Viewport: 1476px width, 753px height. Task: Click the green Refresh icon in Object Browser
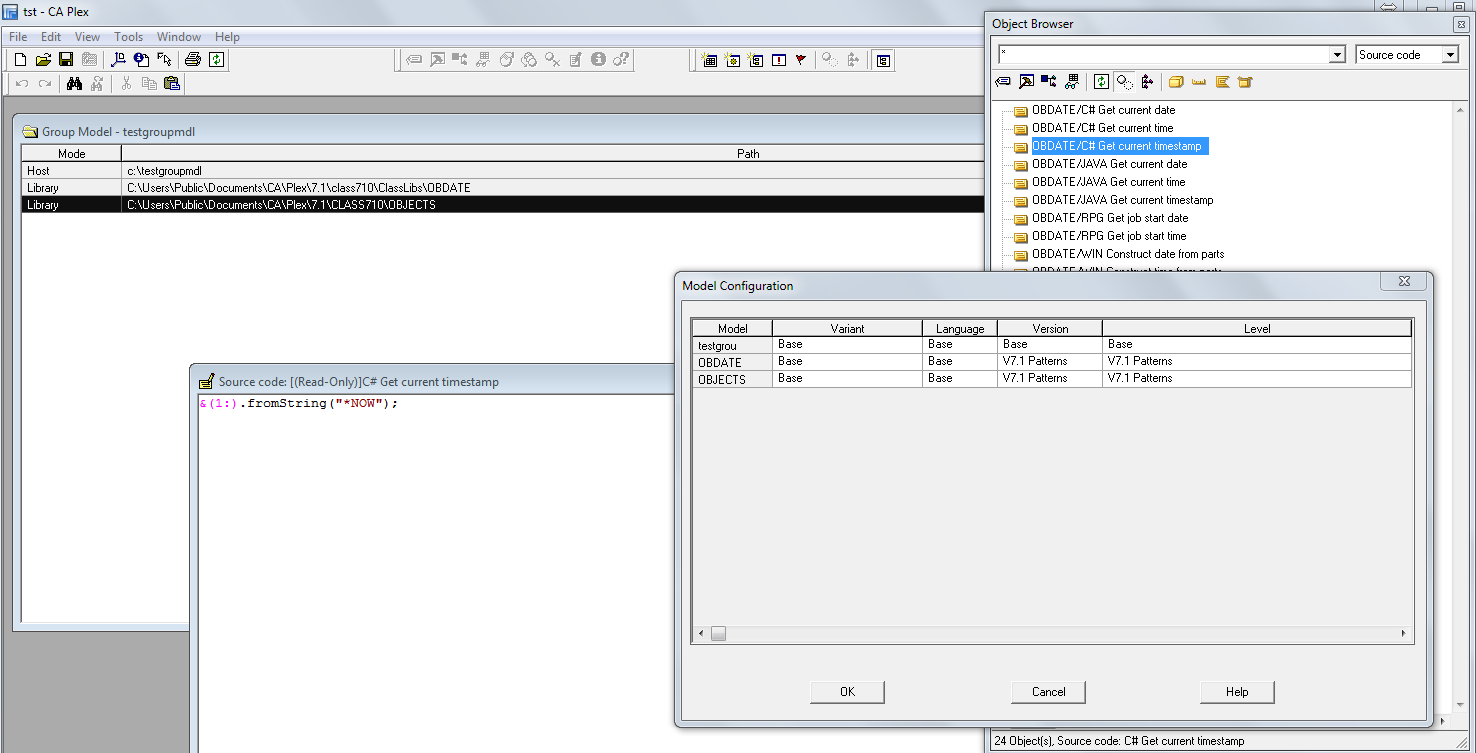[1101, 82]
